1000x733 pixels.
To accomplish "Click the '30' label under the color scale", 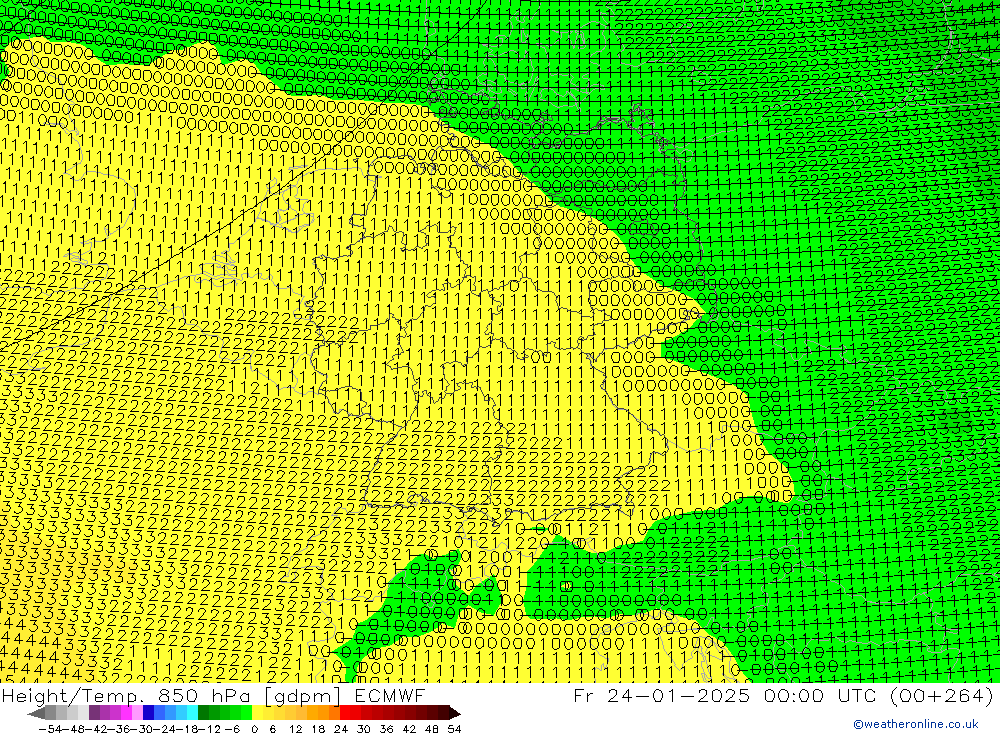I will [364, 729].
